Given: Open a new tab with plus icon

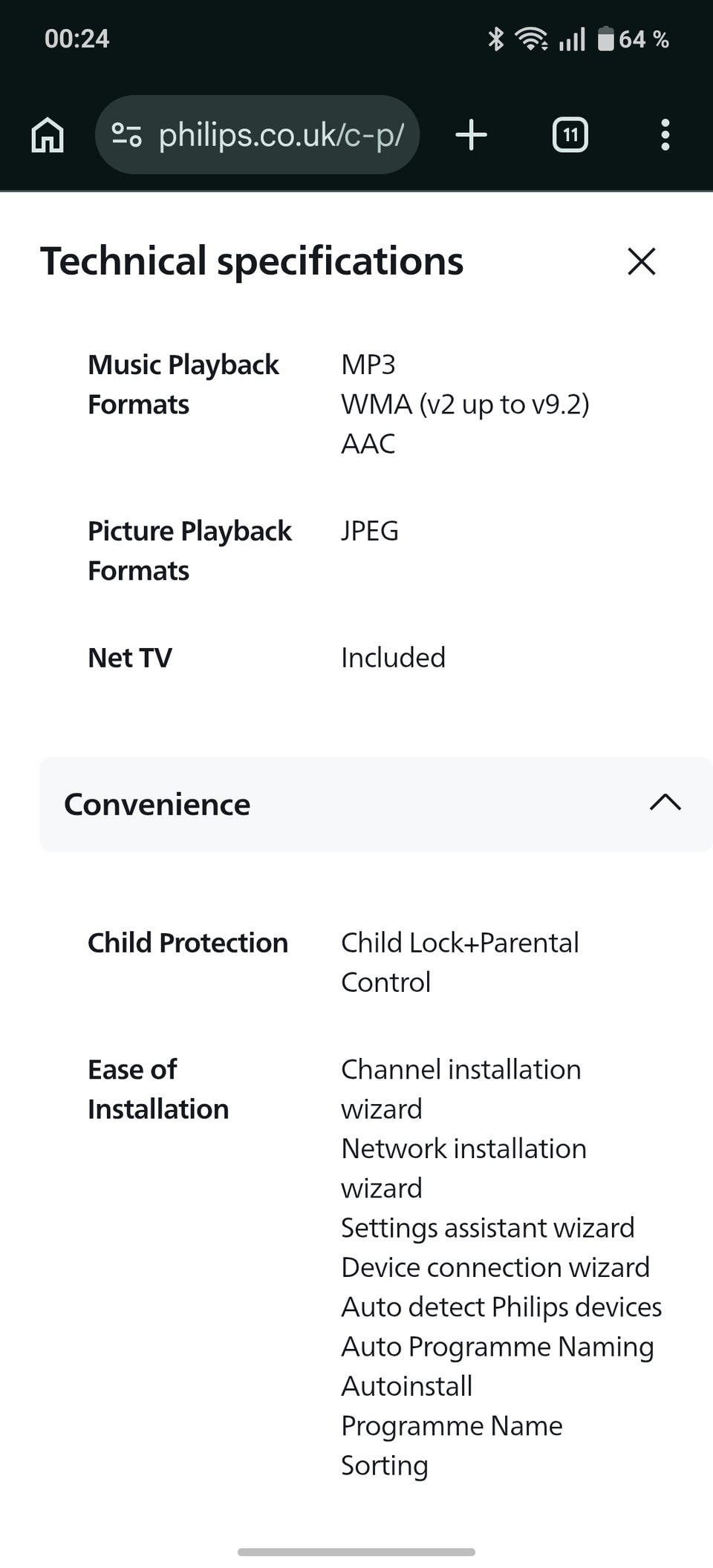Looking at the screenshot, I should (471, 135).
